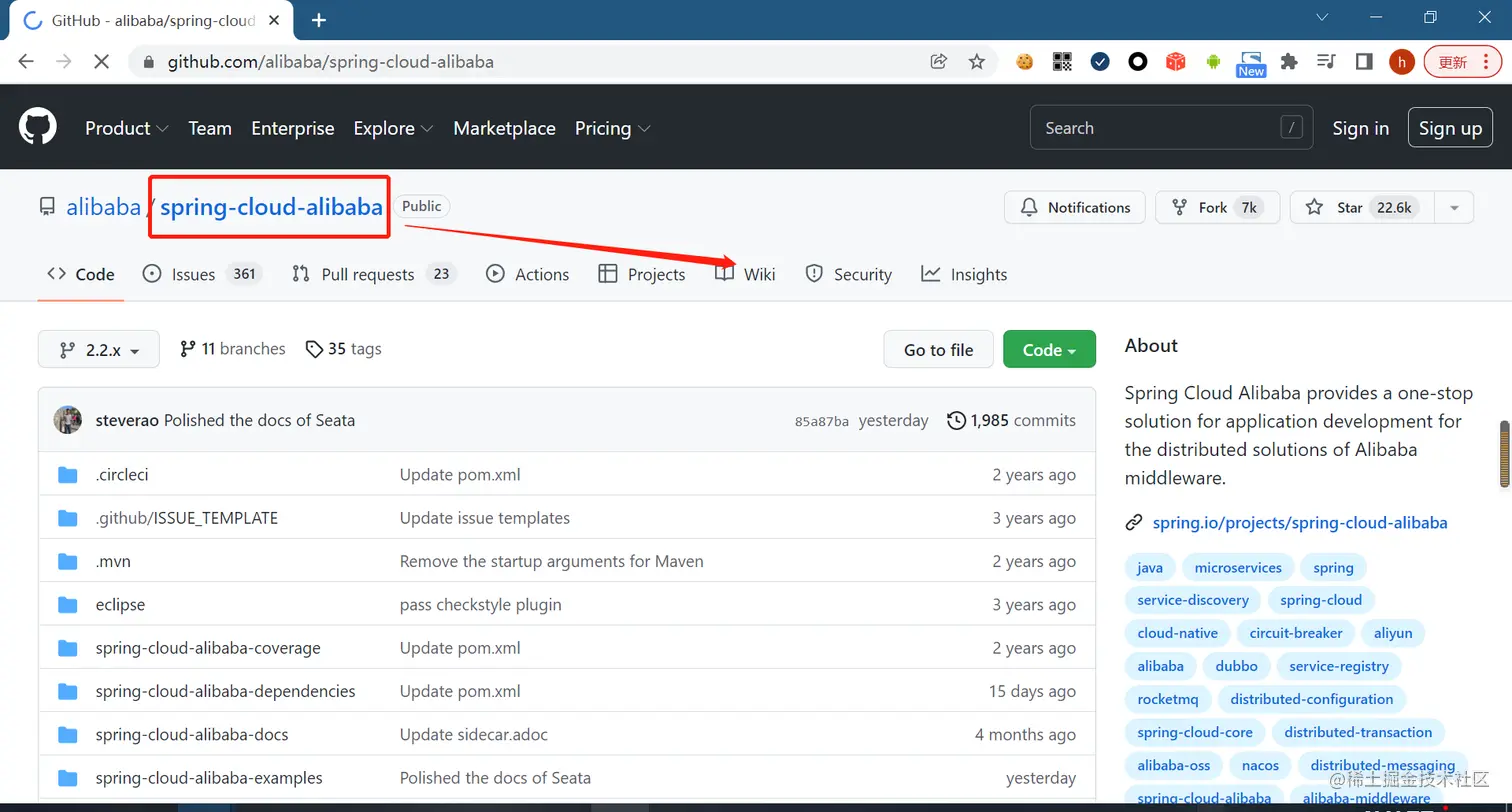
Task: Click the link icon beside spring.io URL
Action: pyautogui.click(x=1134, y=522)
